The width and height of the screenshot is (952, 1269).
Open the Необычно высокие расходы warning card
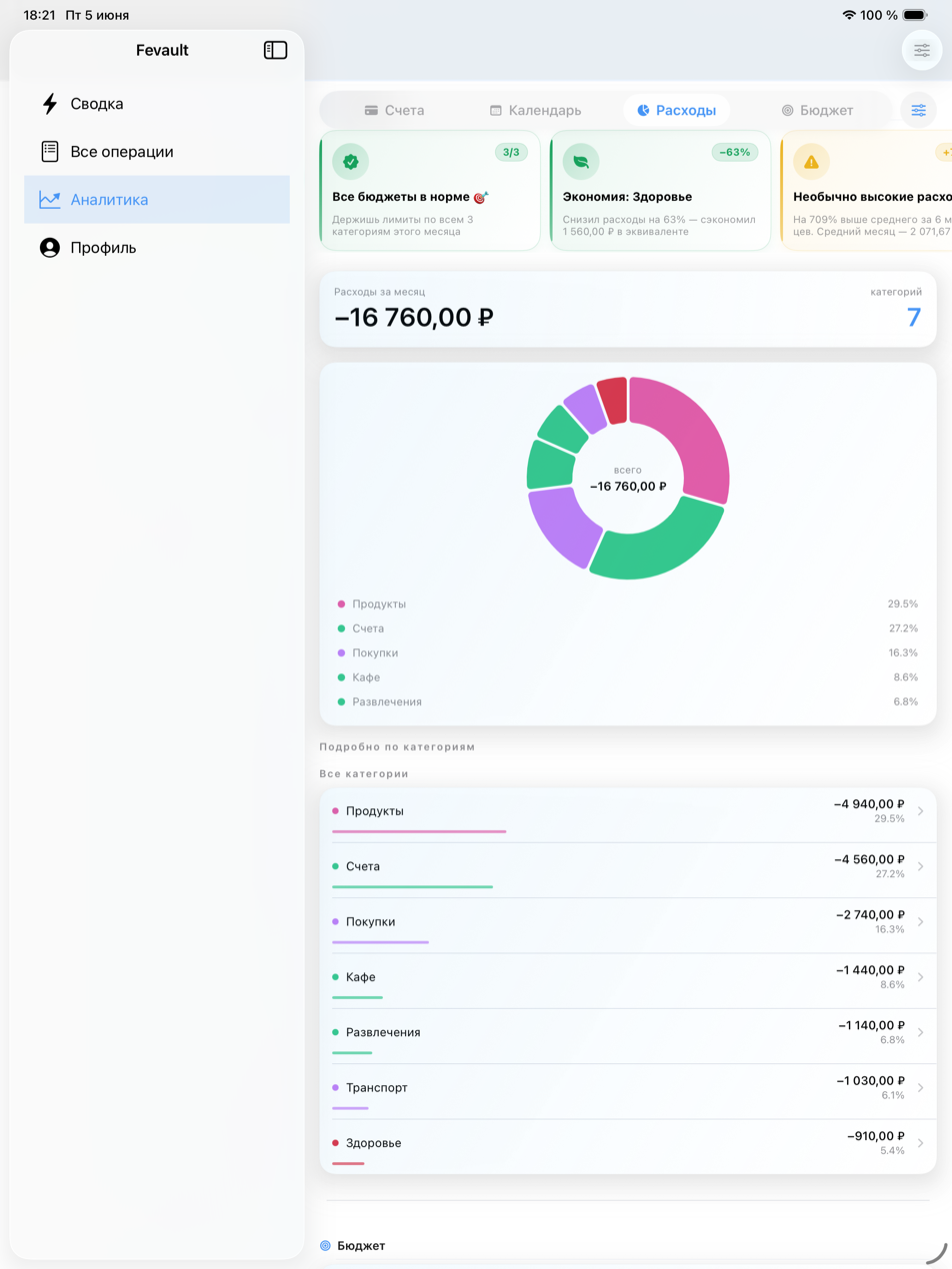[866, 190]
